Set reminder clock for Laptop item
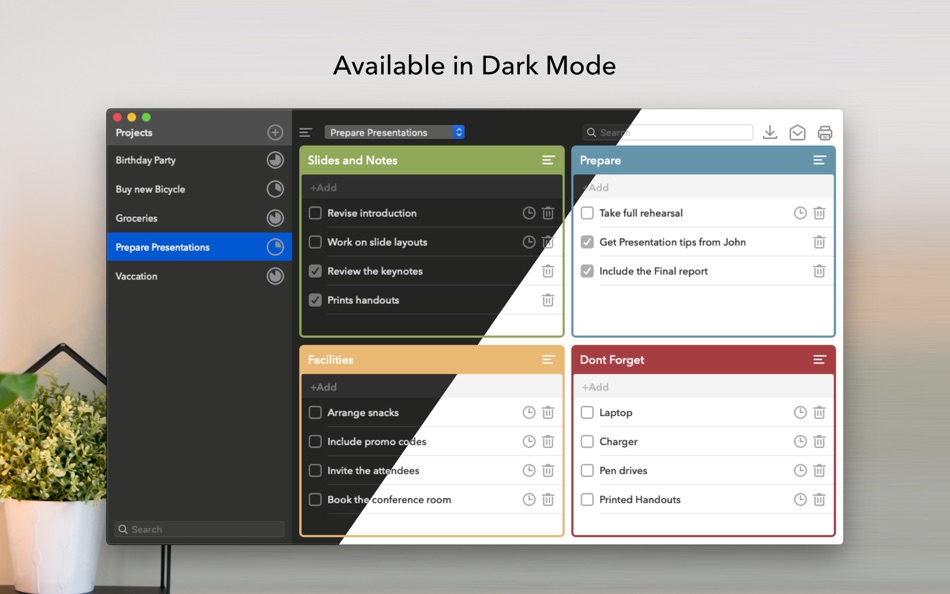The height and width of the screenshot is (594, 950). coord(800,412)
